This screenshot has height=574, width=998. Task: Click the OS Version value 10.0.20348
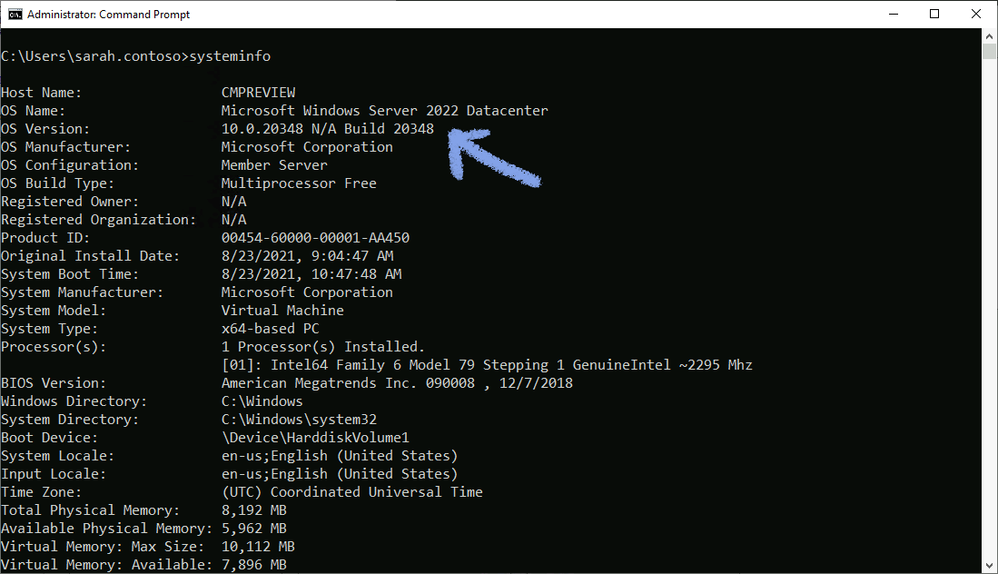[x=262, y=129]
